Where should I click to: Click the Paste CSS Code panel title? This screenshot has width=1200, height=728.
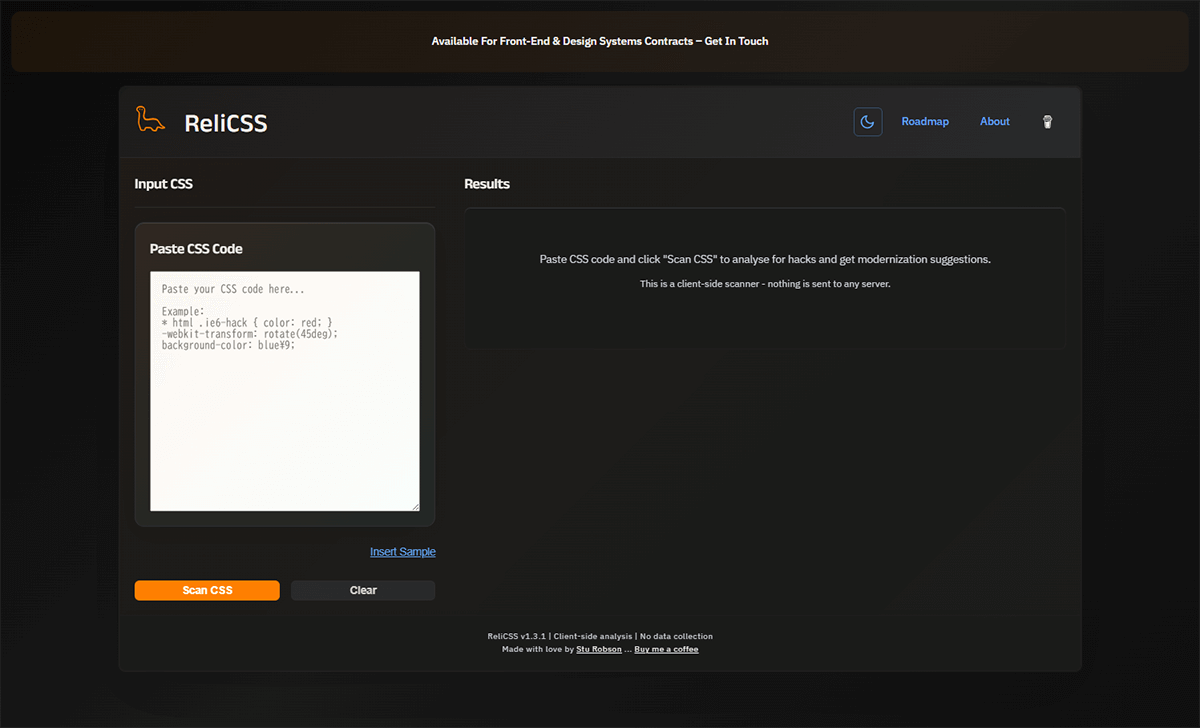coord(196,249)
